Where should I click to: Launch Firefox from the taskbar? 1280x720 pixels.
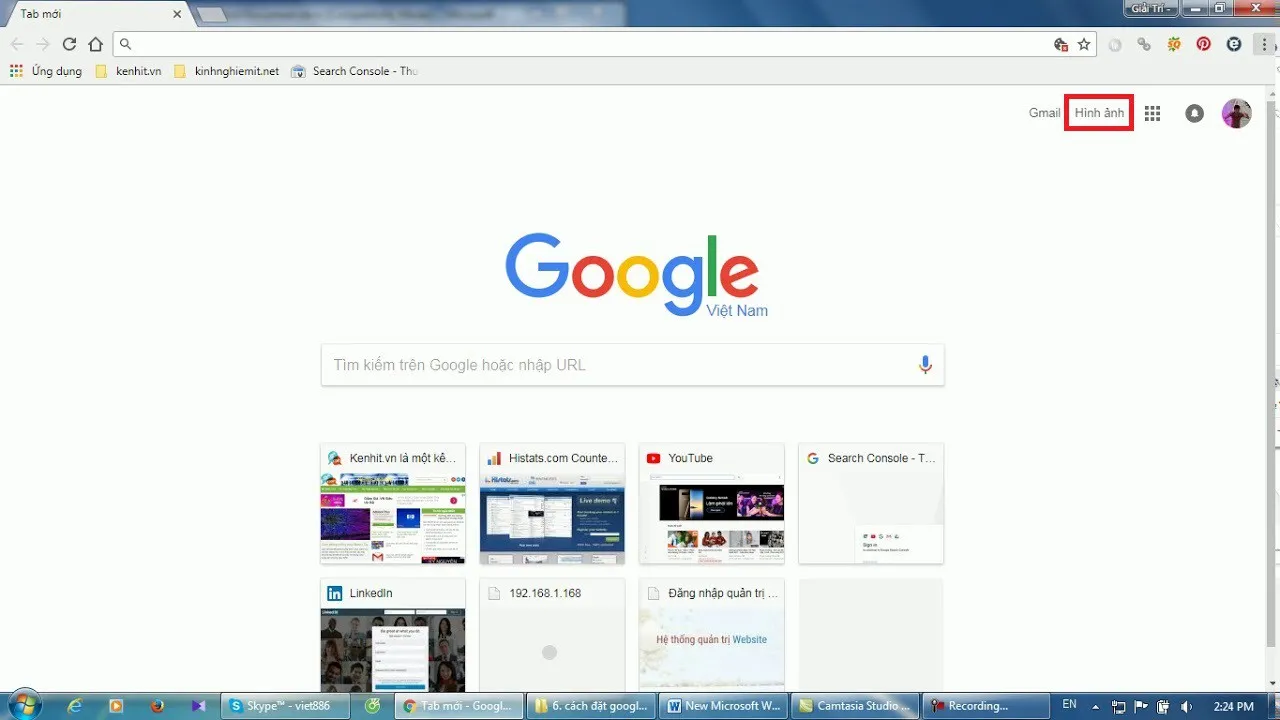[x=157, y=706]
